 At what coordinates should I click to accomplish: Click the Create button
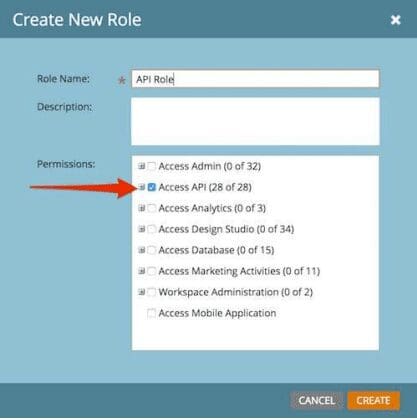373,400
